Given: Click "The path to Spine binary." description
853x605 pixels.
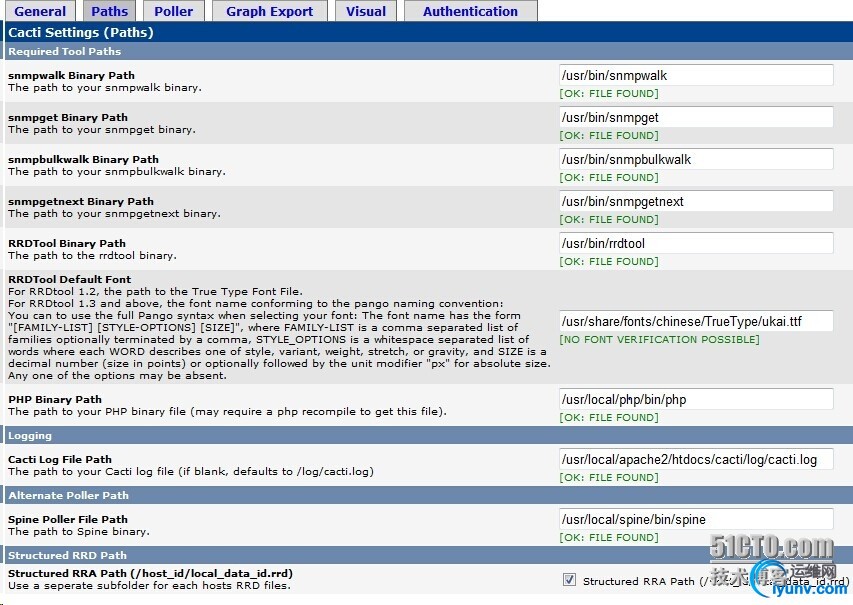Looking at the screenshot, I should 79,531.
